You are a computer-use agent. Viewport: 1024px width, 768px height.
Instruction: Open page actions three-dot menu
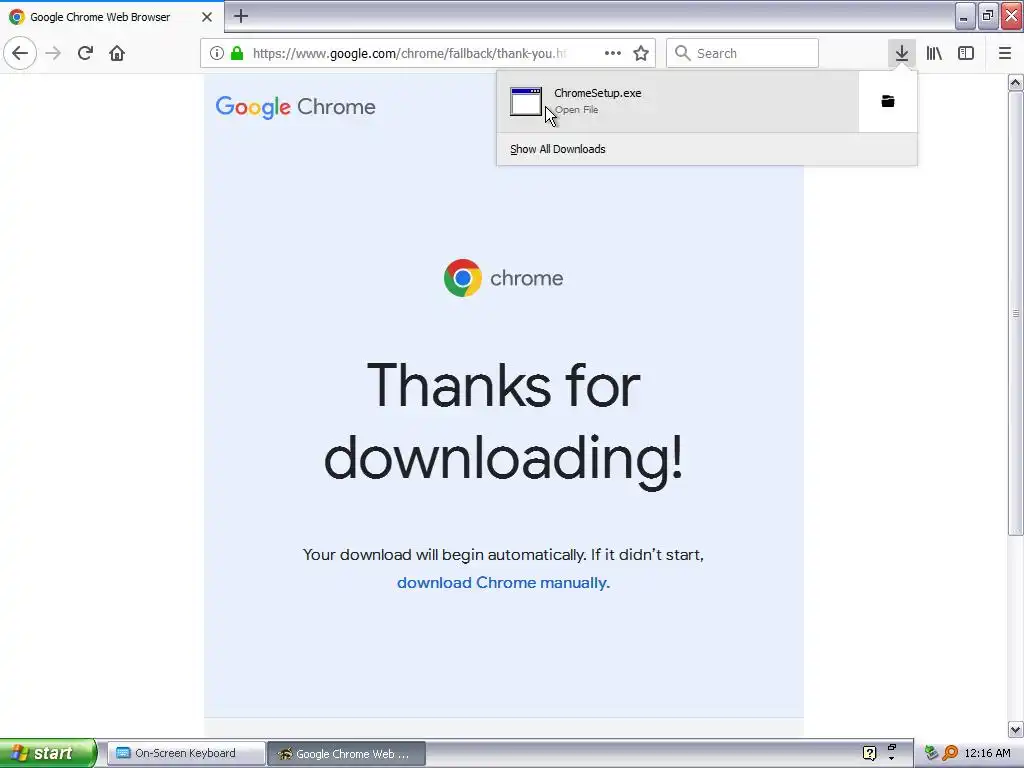point(613,53)
